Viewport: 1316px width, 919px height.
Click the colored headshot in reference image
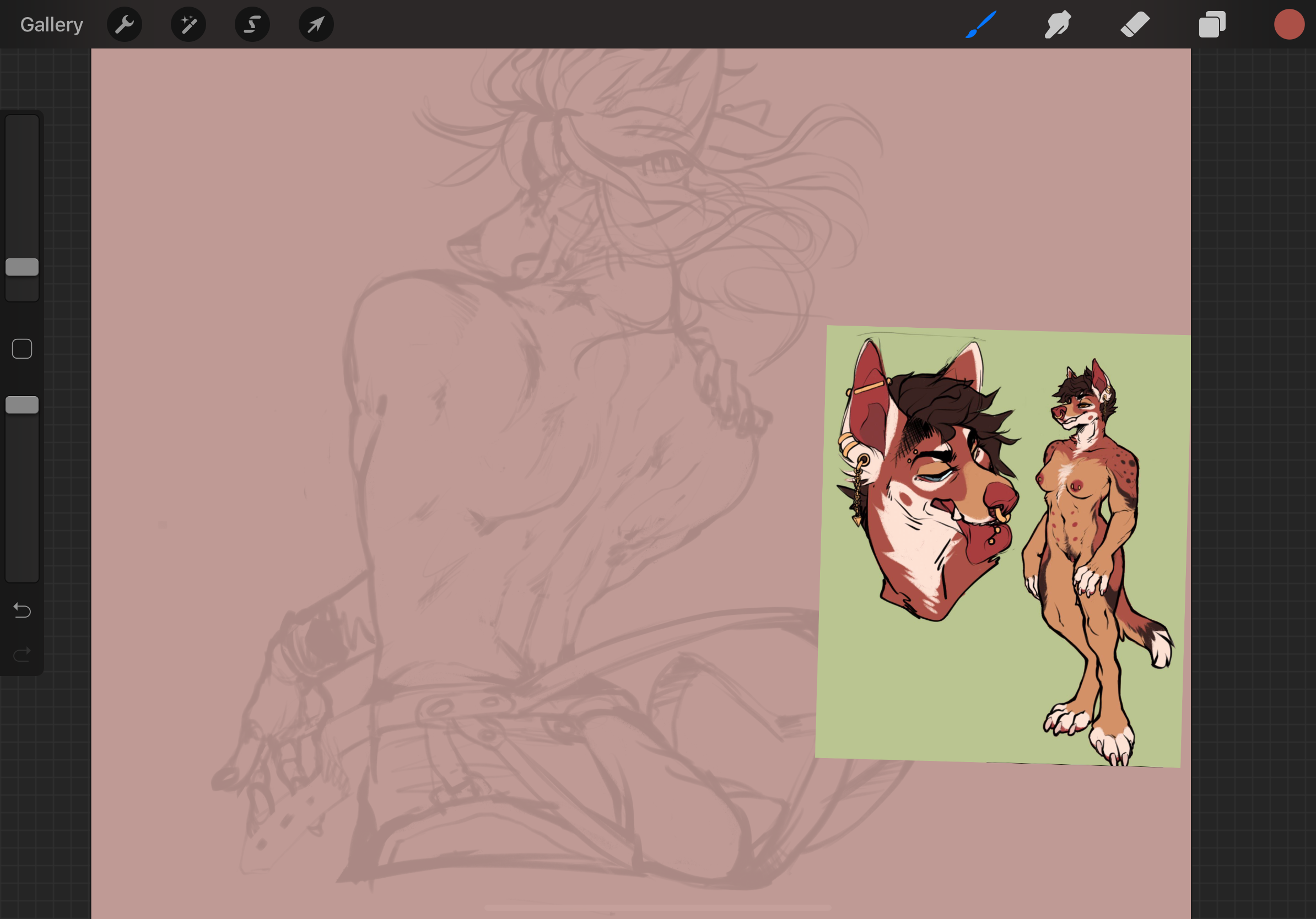pos(929,482)
